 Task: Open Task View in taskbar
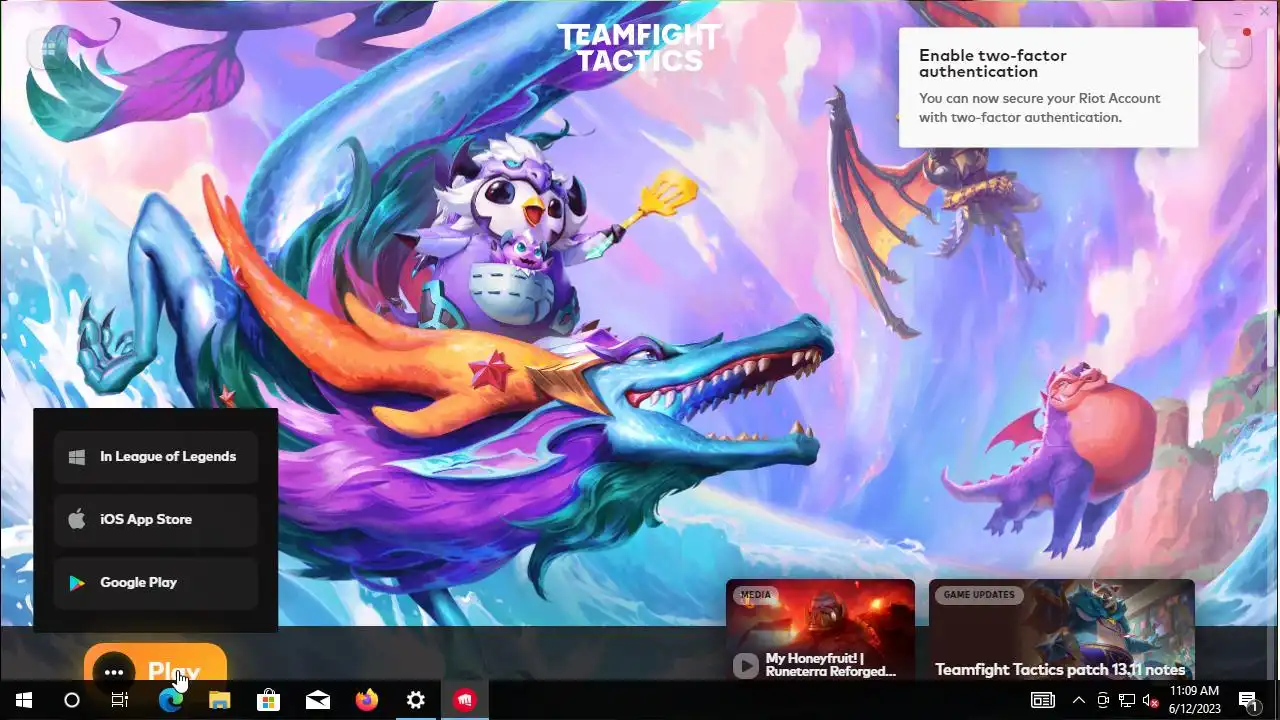tap(120, 700)
